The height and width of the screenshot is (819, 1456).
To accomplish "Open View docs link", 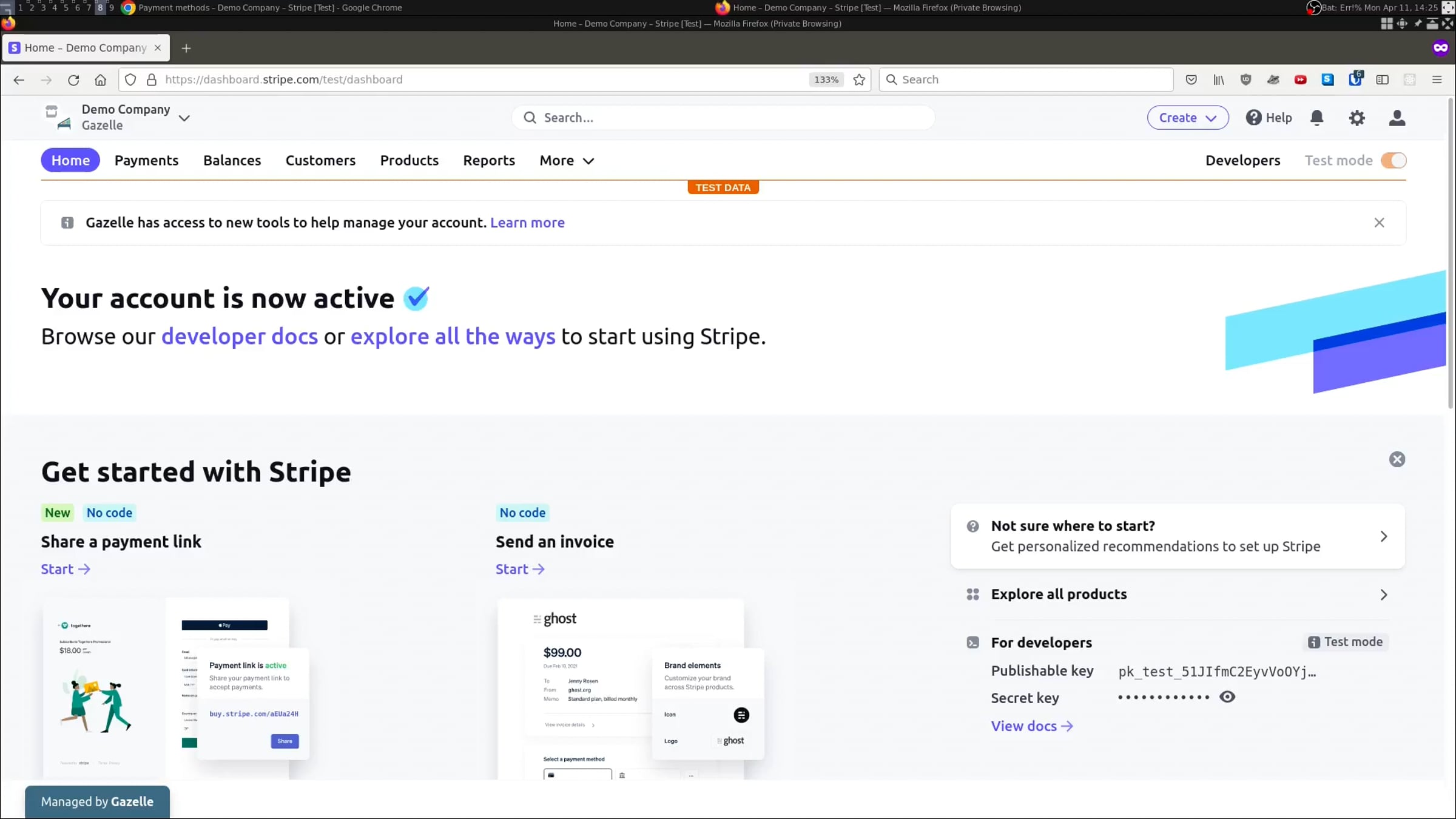I will coord(1032,726).
